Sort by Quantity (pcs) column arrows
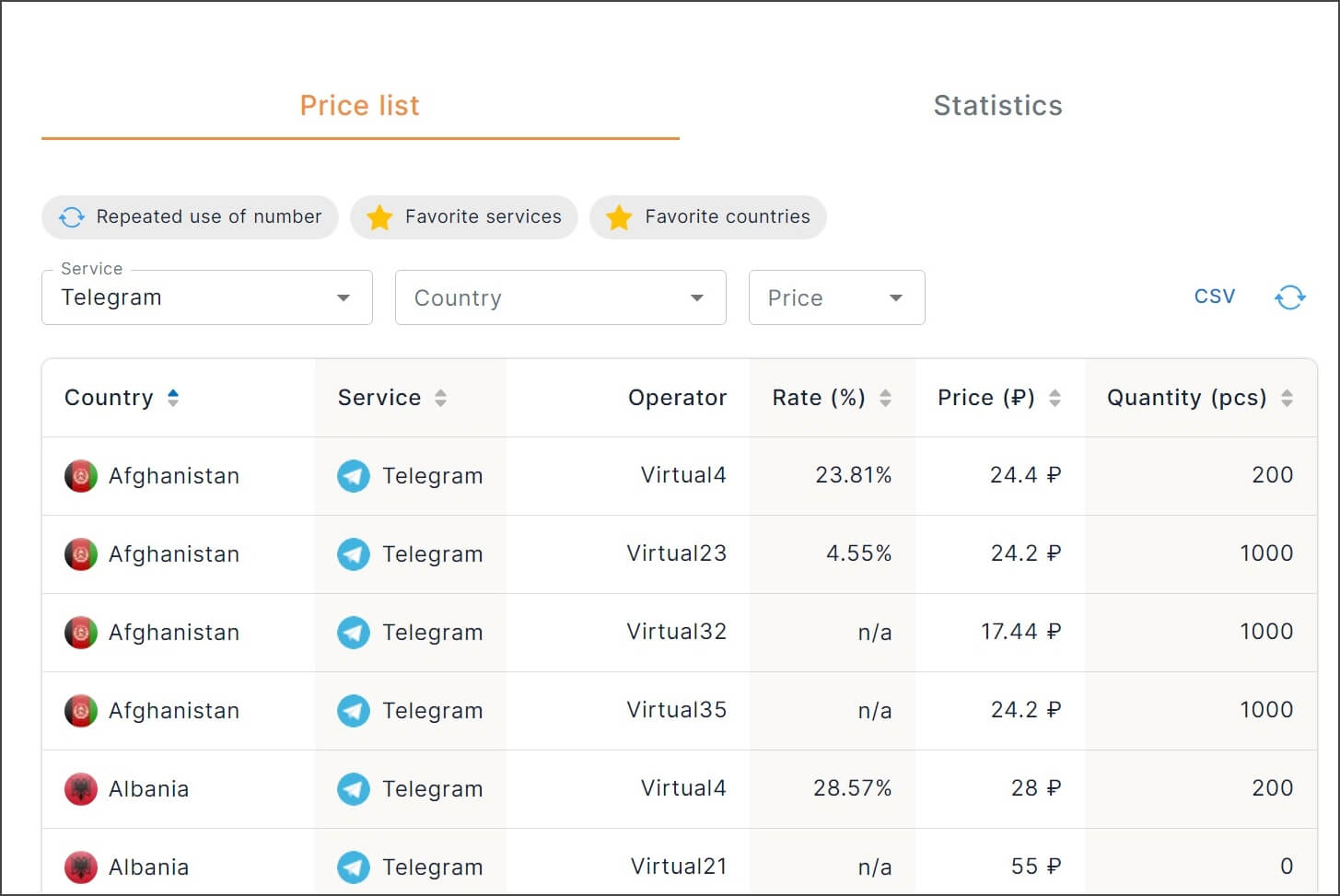This screenshot has width=1340, height=896. tap(1288, 398)
